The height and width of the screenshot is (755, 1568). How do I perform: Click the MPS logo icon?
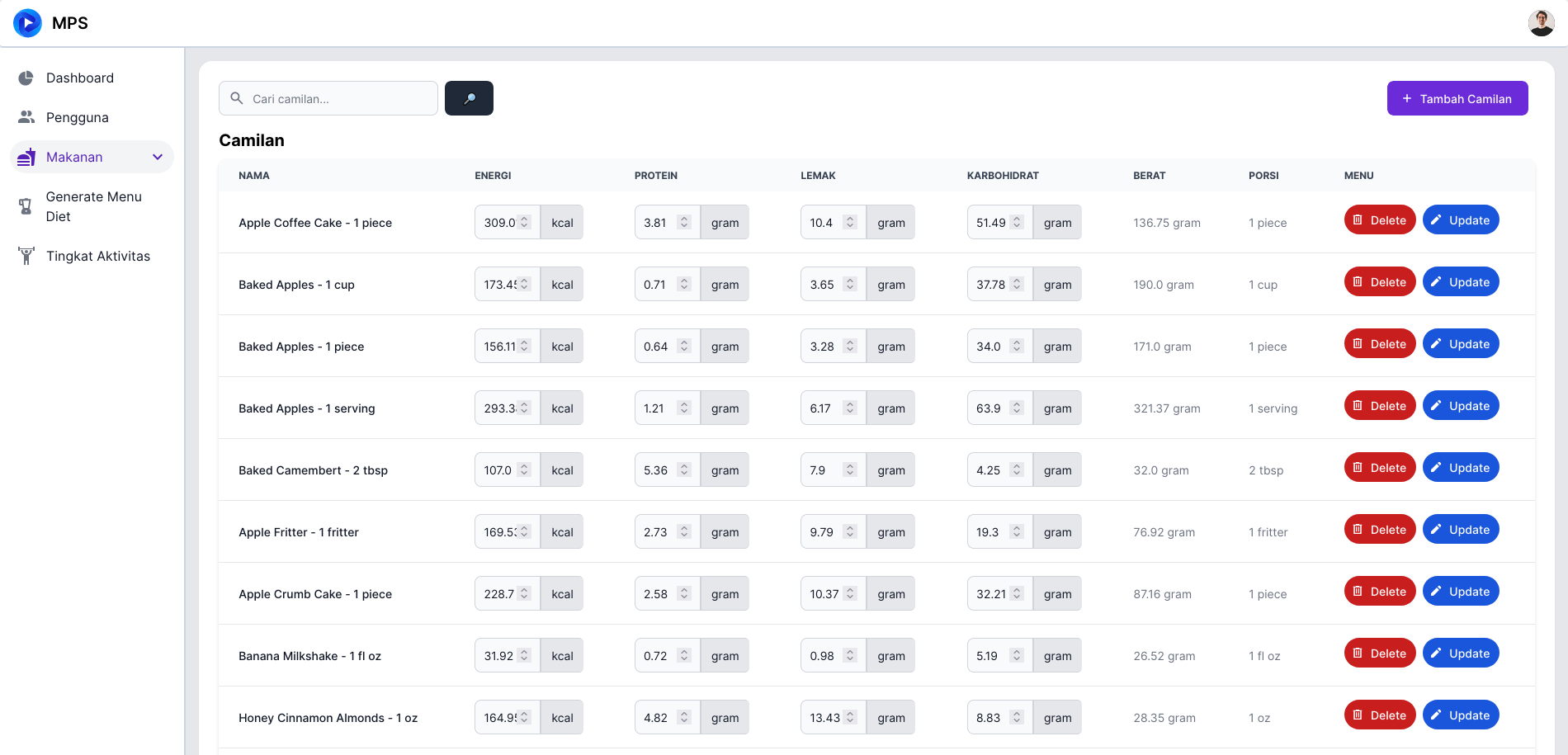point(27,23)
